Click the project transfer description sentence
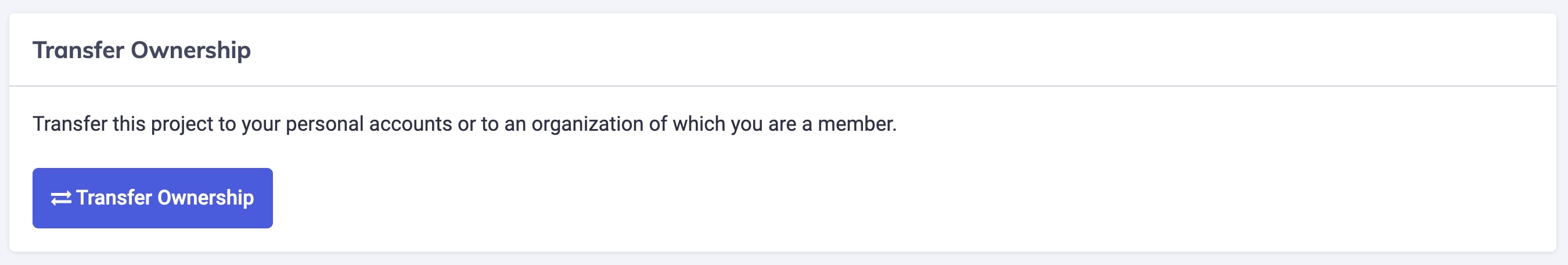1568x265 pixels. pos(464,124)
